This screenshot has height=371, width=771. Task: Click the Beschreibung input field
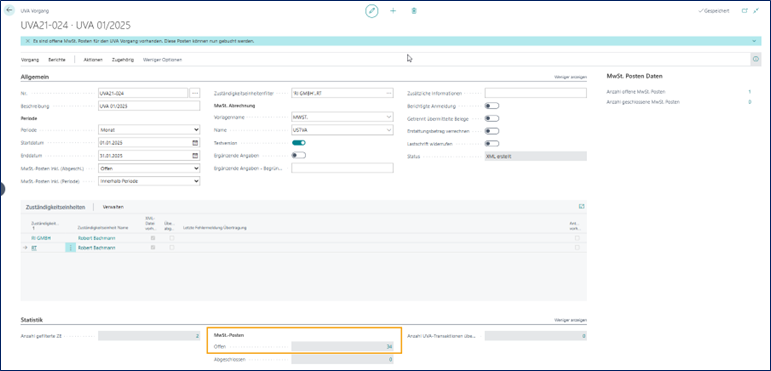click(x=149, y=106)
